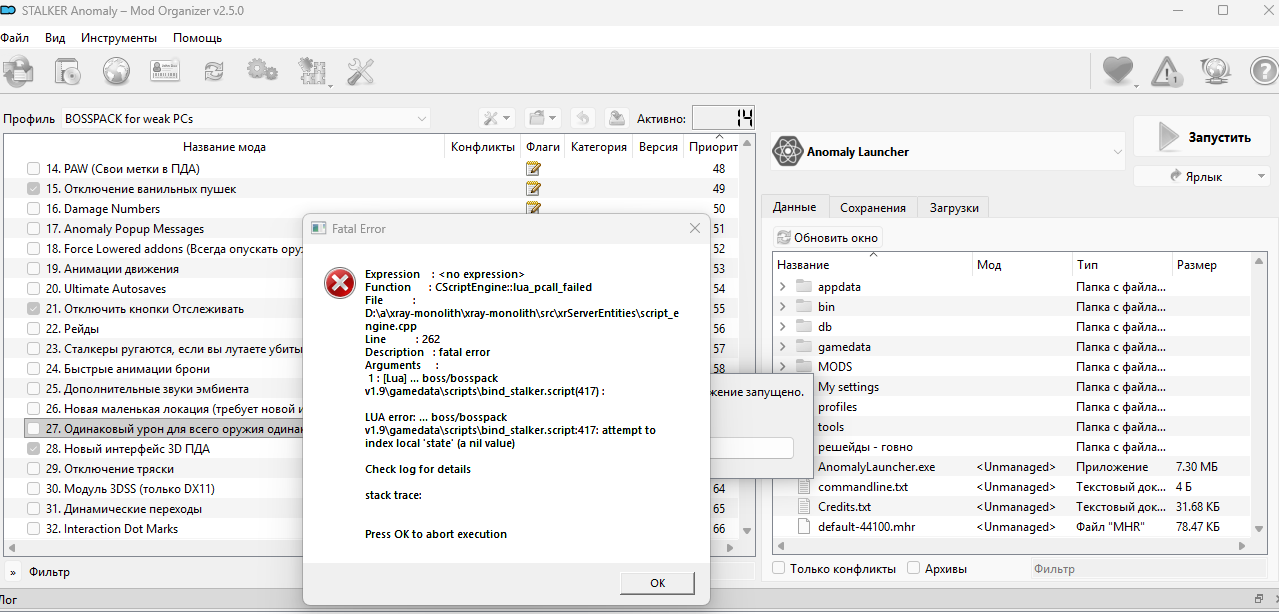Uncheck the Новый интерфейс 3D ПДА mod
This screenshot has height=614, width=1279.
point(34,449)
